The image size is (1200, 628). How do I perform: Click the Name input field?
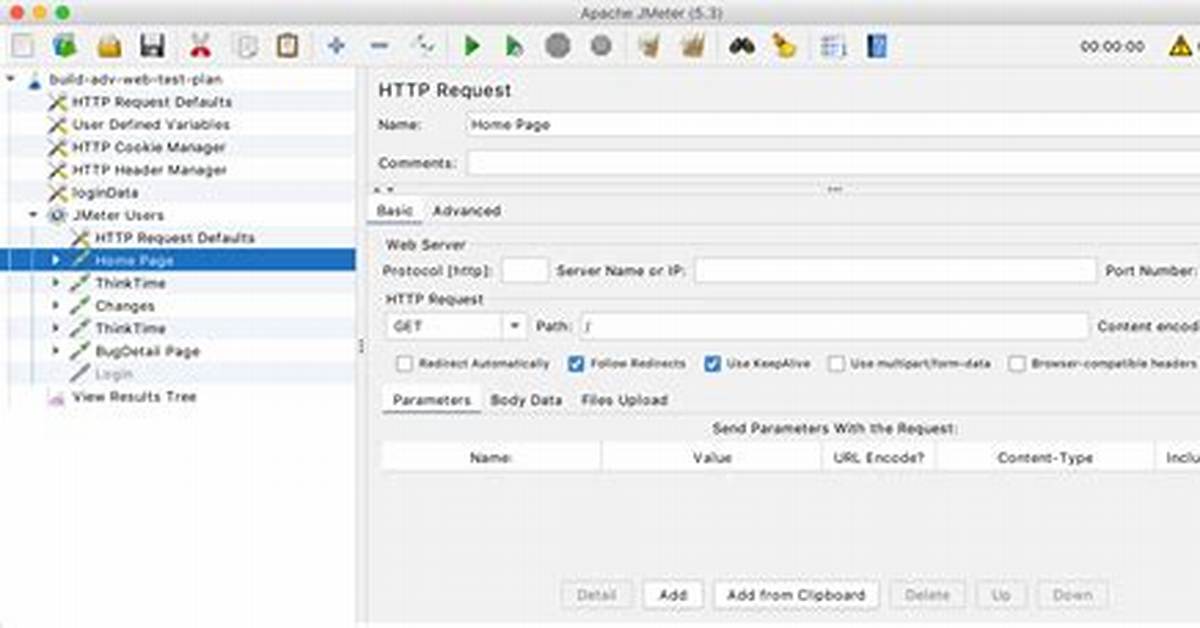833,125
